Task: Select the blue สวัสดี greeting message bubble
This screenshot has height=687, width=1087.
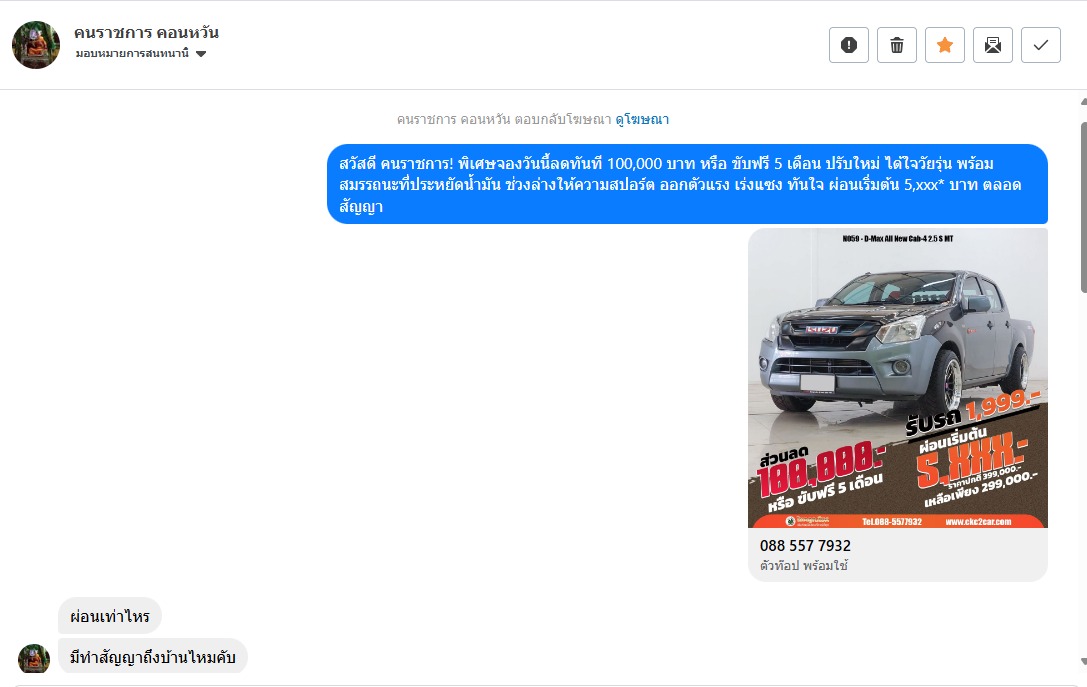Action: [x=687, y=184]
